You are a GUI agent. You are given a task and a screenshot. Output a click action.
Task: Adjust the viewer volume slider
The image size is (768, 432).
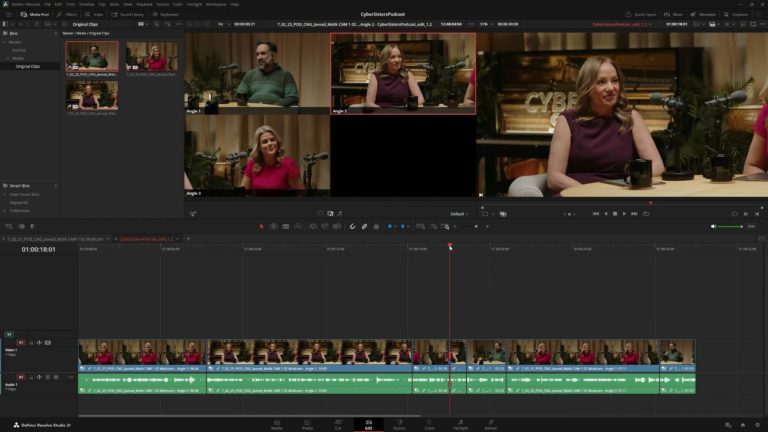(x=731, y=226)
